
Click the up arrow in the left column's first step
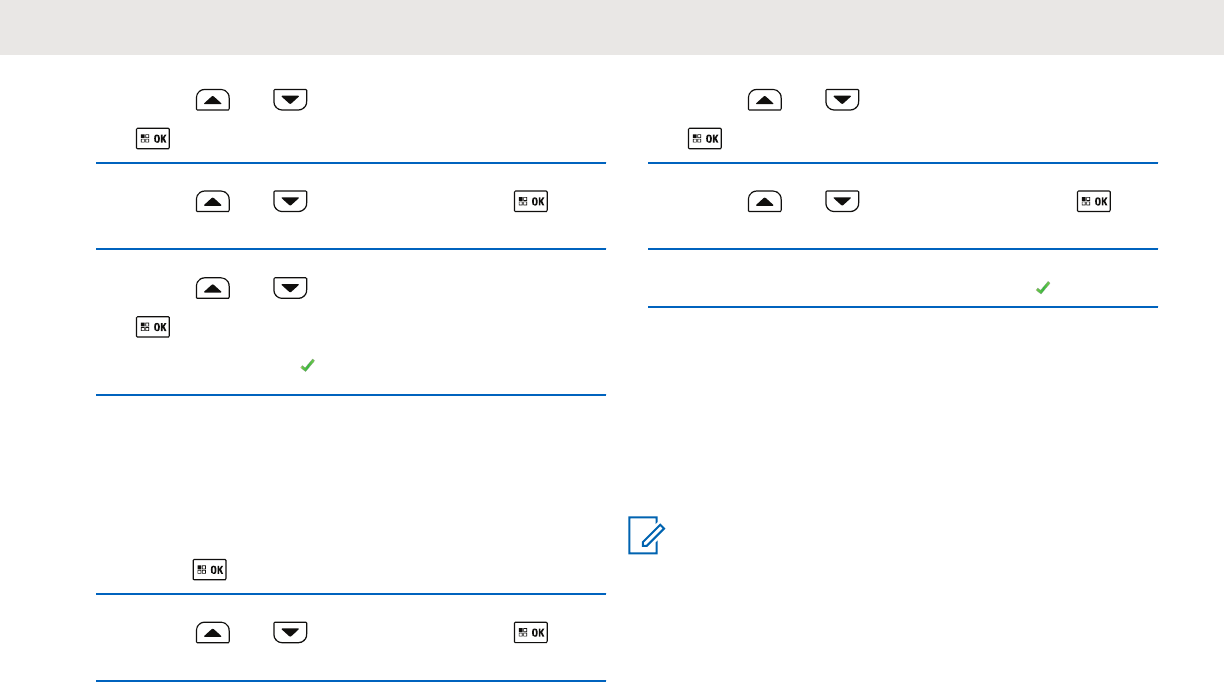213,100
